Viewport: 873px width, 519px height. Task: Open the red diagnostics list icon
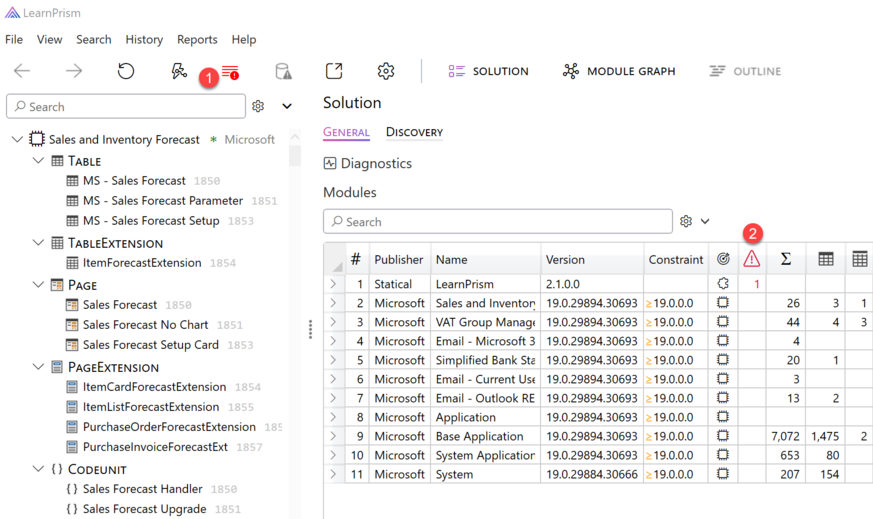(230, 72)
